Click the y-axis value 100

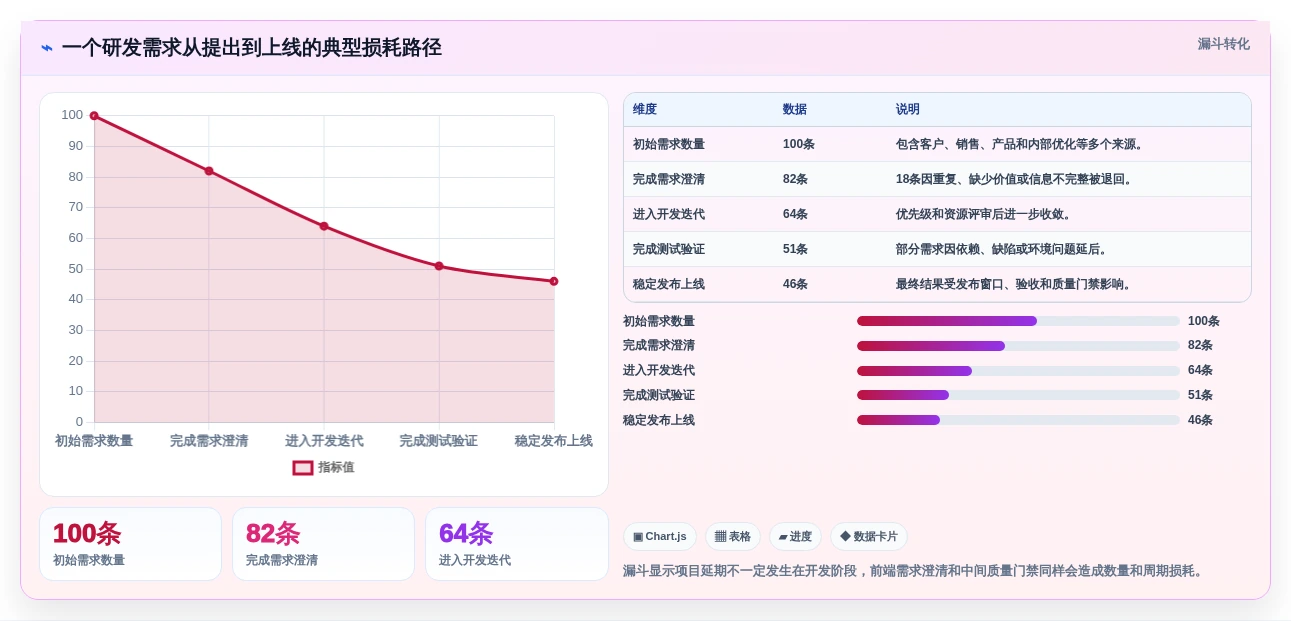coord(72,115)
